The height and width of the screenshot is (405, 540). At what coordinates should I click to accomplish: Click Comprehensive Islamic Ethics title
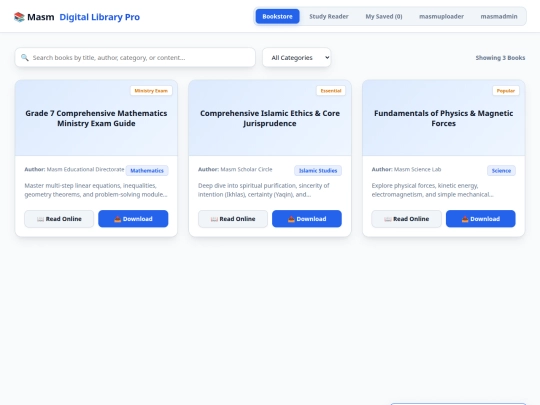270,118
